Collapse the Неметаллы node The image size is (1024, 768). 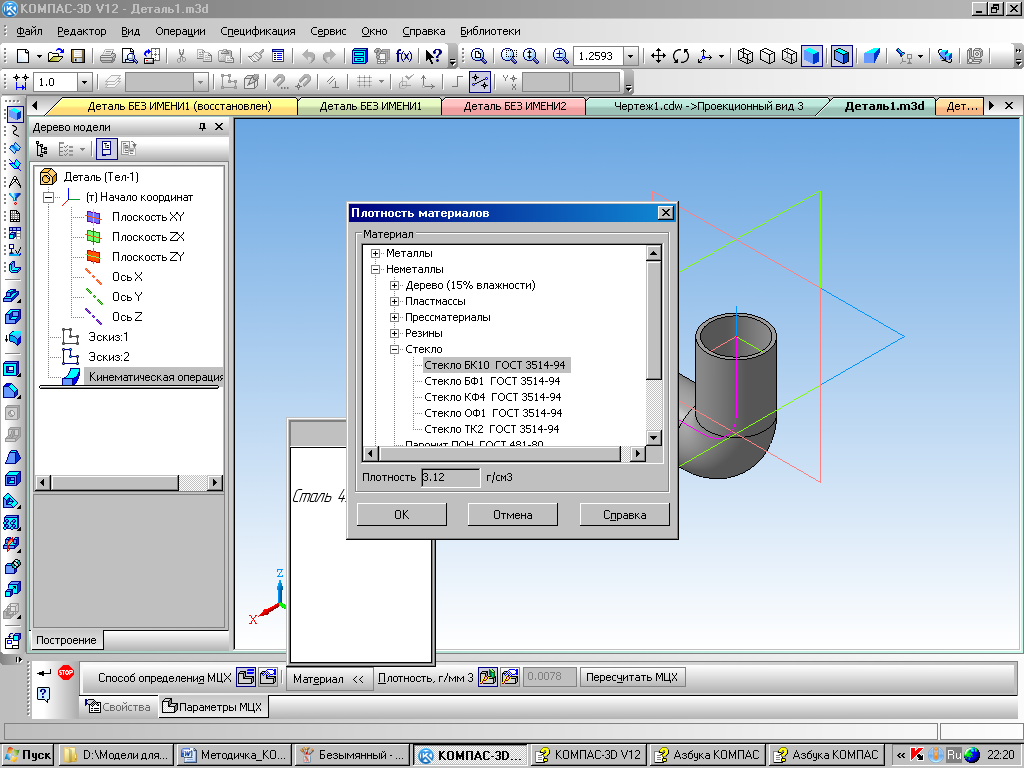click(x=375, y=269)
